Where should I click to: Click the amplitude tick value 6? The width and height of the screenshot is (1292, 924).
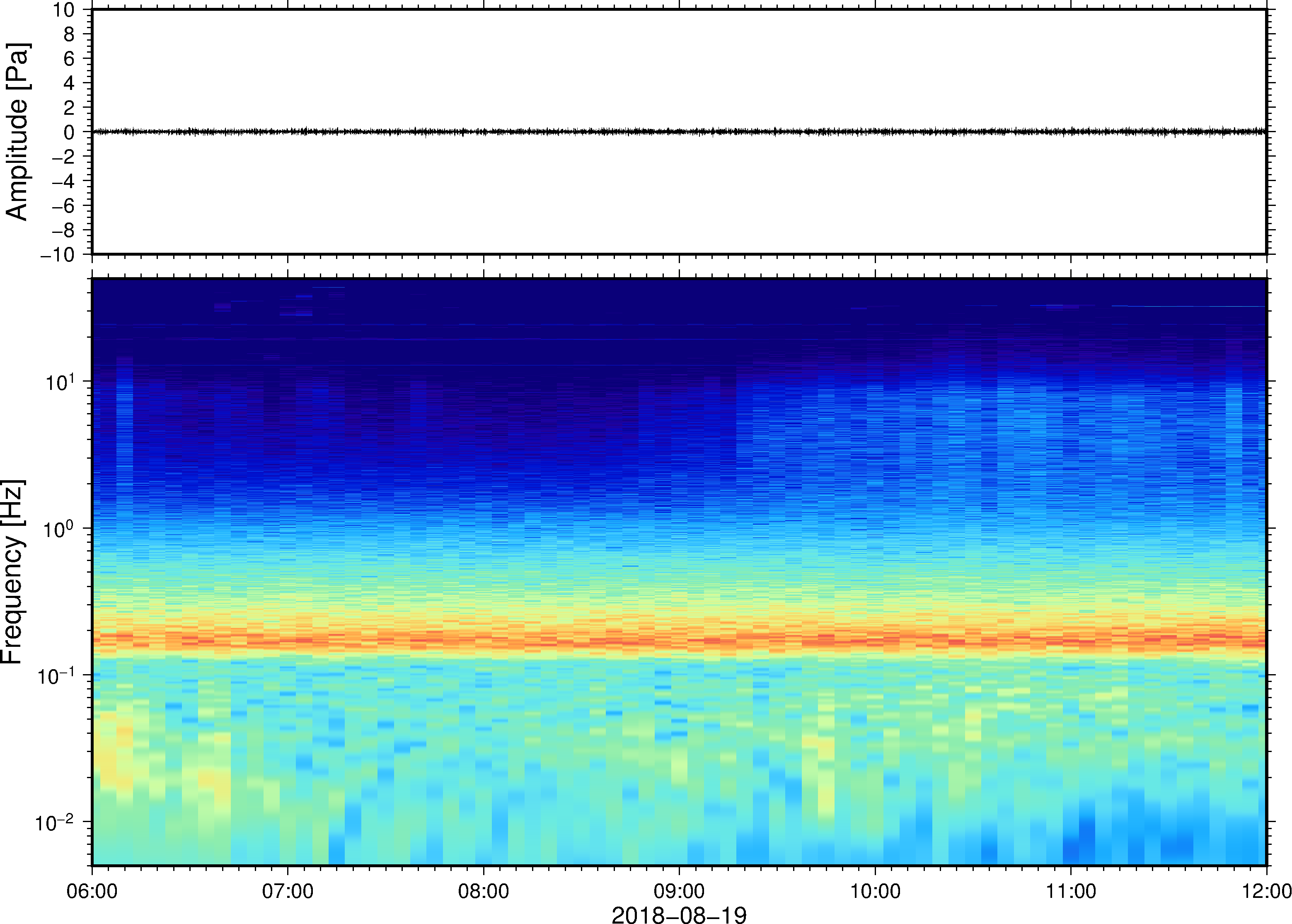[70, 58]
